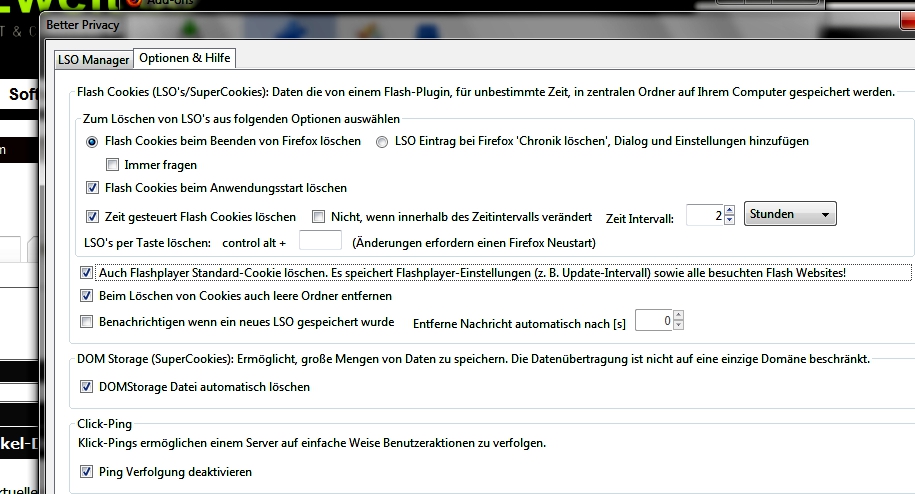Click the Zeit Intervall number field
The width and height of the screenshot is (915, 494).
pyautogui.click(x=704, y=215)
